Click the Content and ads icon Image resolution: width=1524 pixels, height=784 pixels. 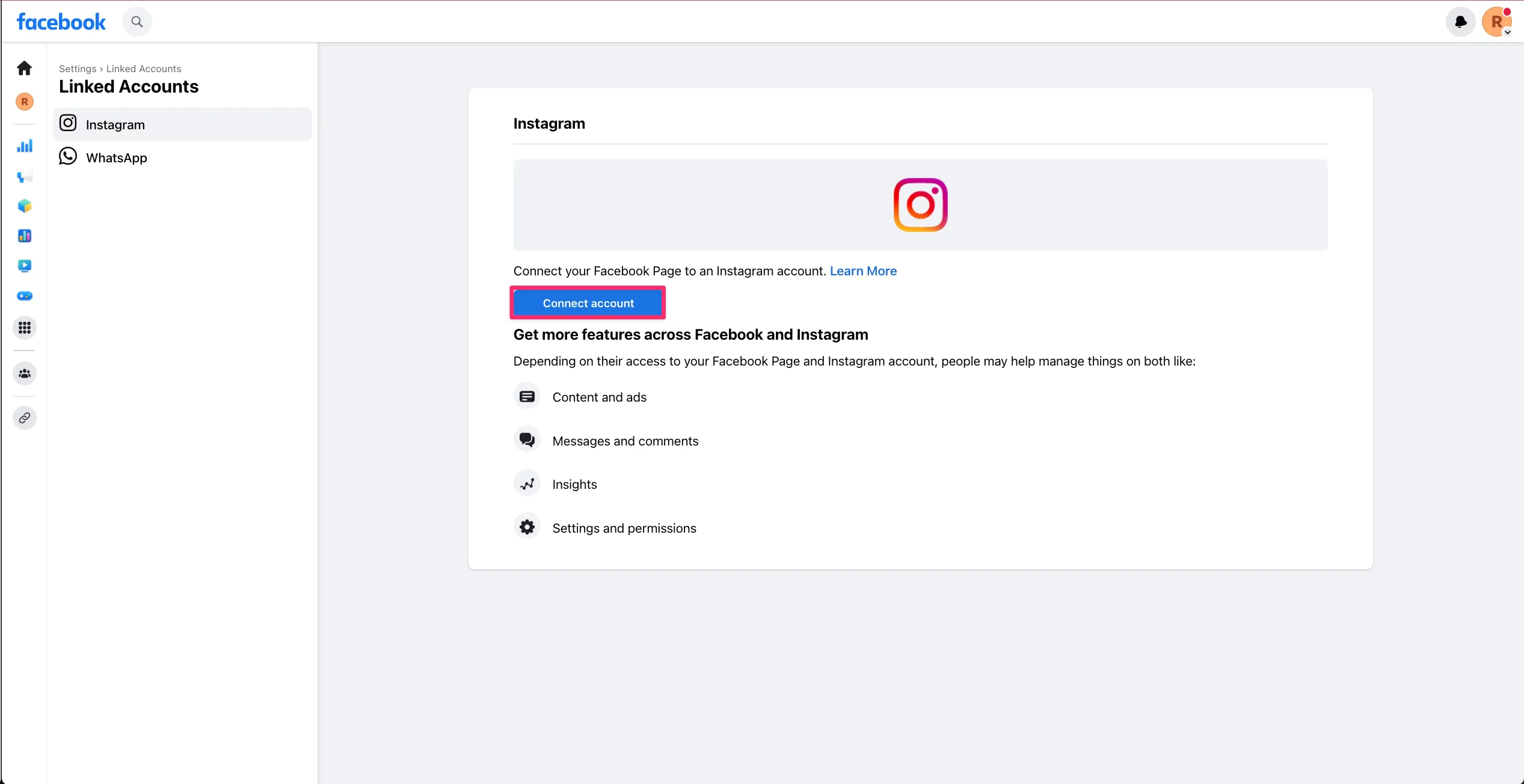527,397
